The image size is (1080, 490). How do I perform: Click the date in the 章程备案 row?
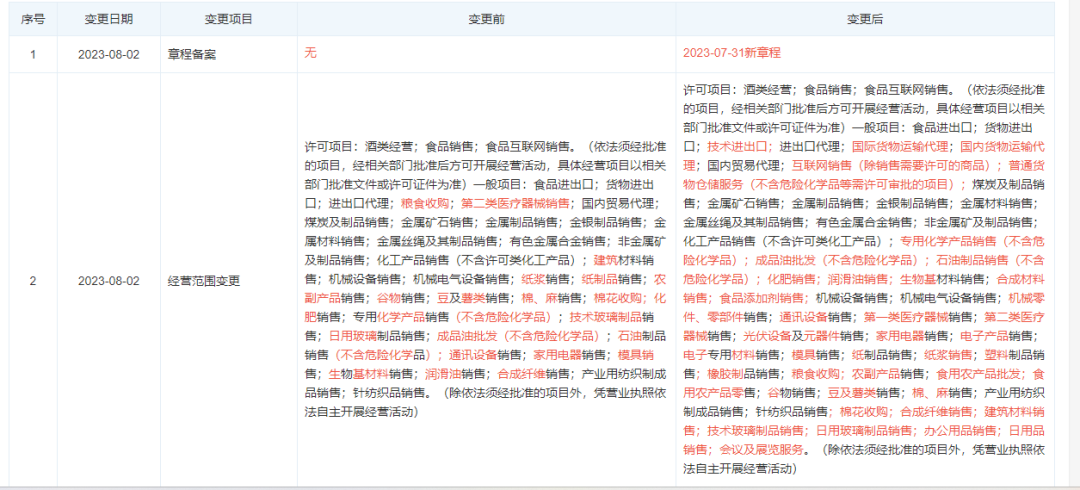click(108, 54)
